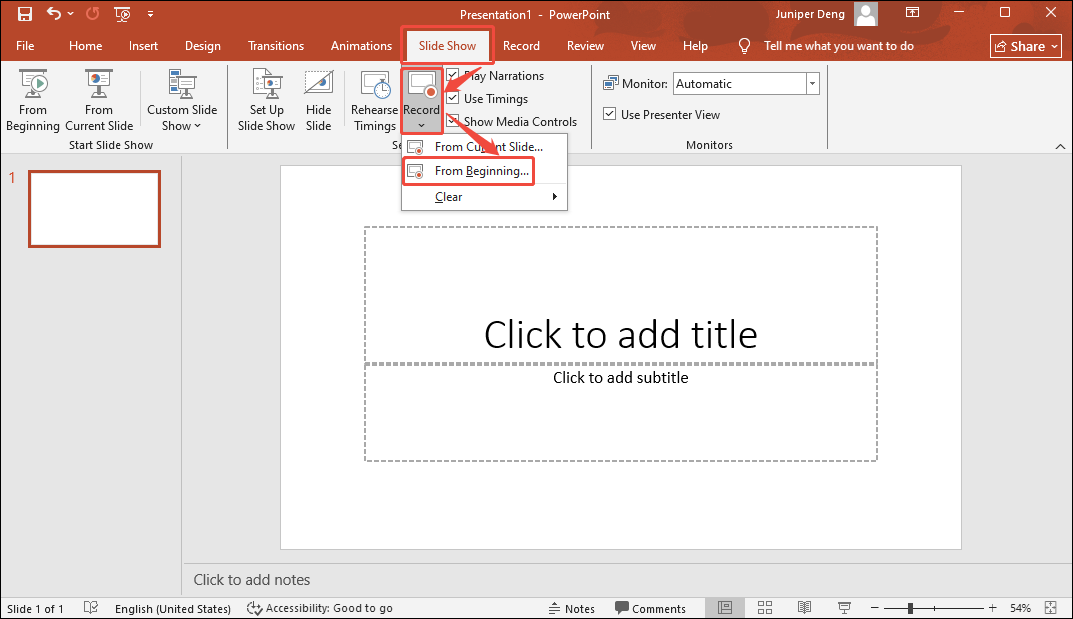Save the presentation from Quick Access Toolbar
Viewport: 1073px width, 619px height.
[x=24, y=14]
